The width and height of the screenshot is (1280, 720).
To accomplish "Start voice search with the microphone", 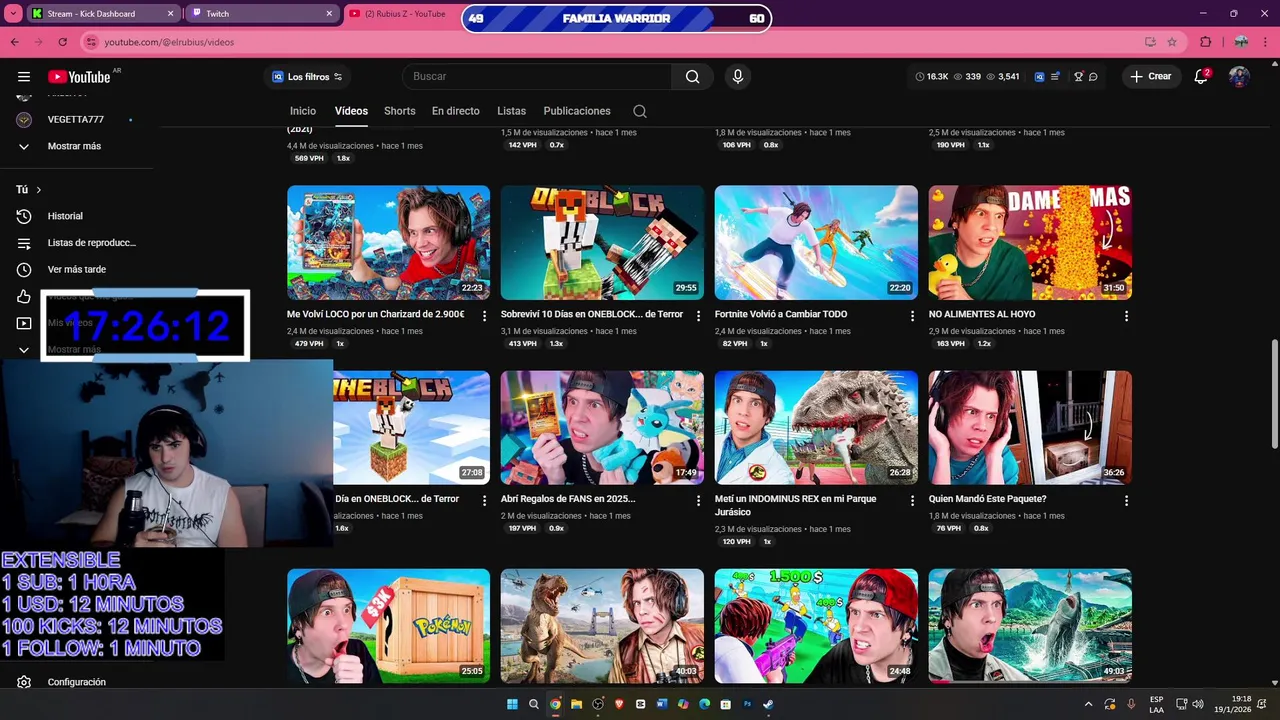I will pos(738,77).
